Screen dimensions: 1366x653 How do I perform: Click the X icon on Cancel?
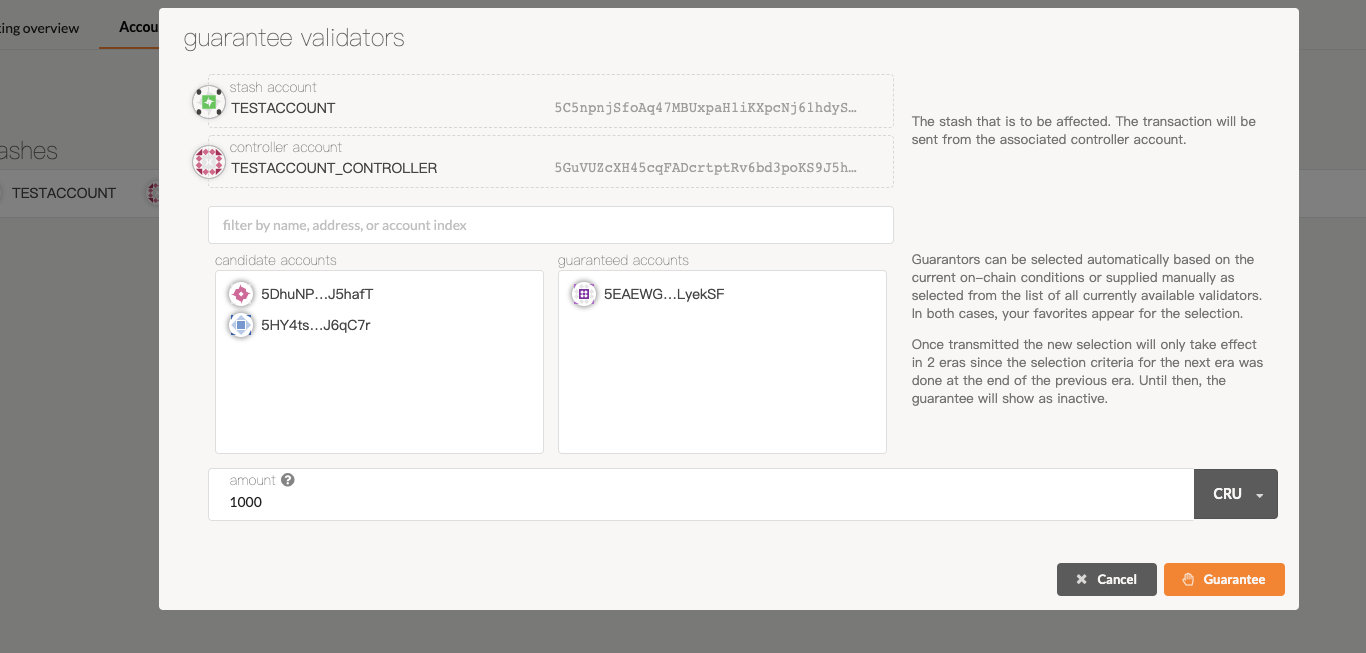[x=1081, y=580]
